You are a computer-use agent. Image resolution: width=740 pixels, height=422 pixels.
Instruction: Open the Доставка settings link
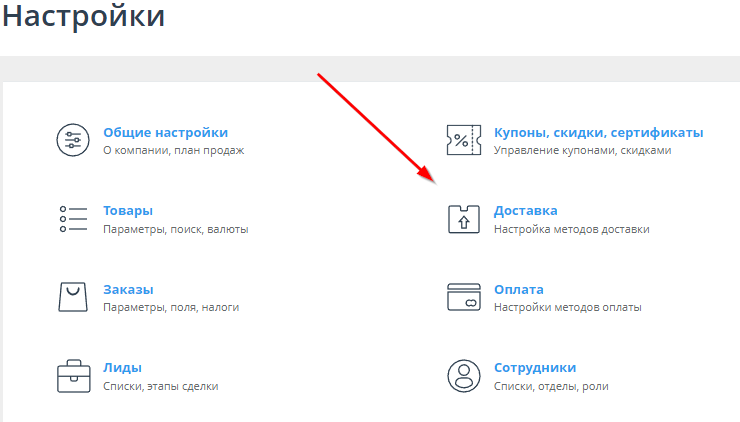(526, 211)
